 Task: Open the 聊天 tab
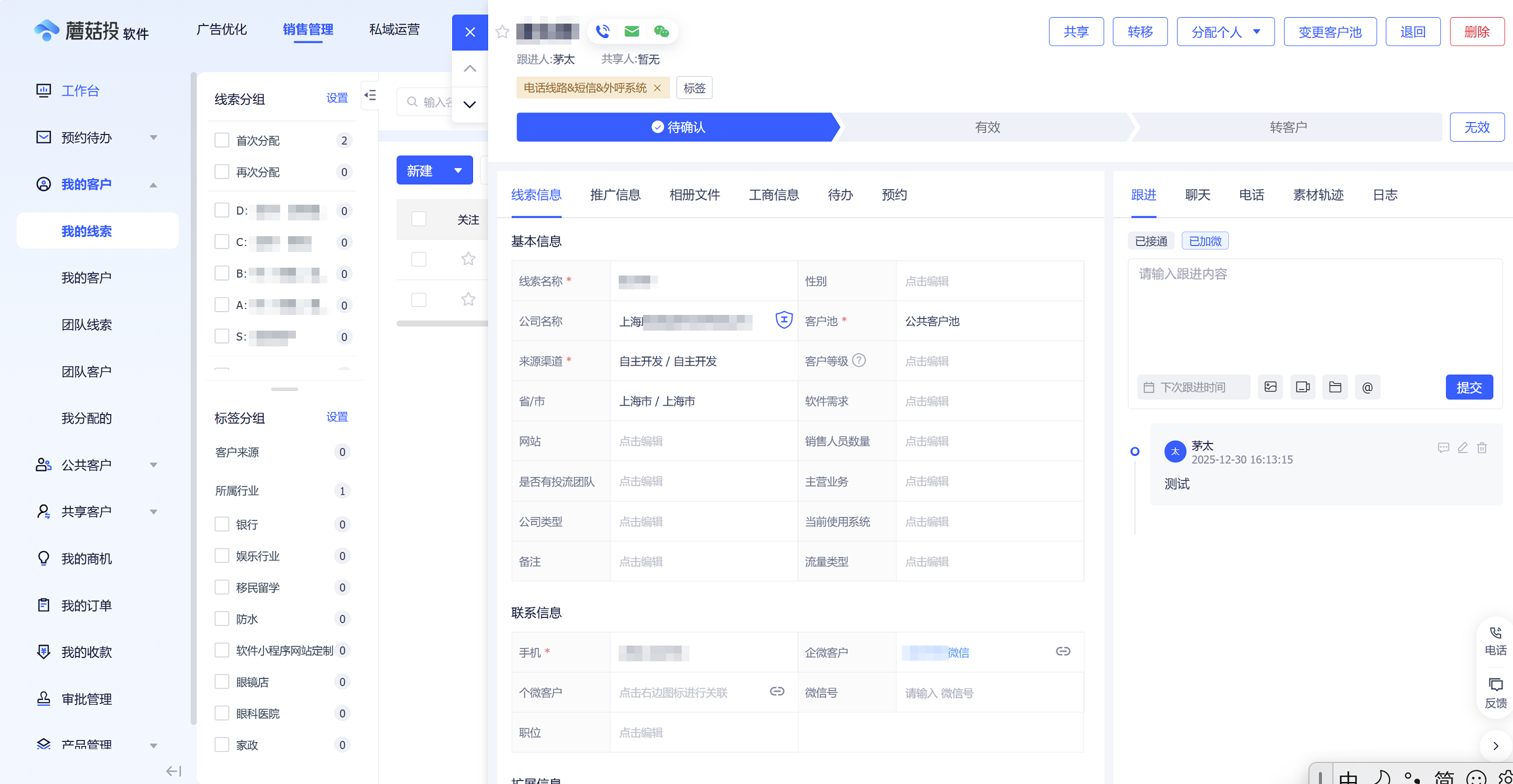[x=1197, y=195]
